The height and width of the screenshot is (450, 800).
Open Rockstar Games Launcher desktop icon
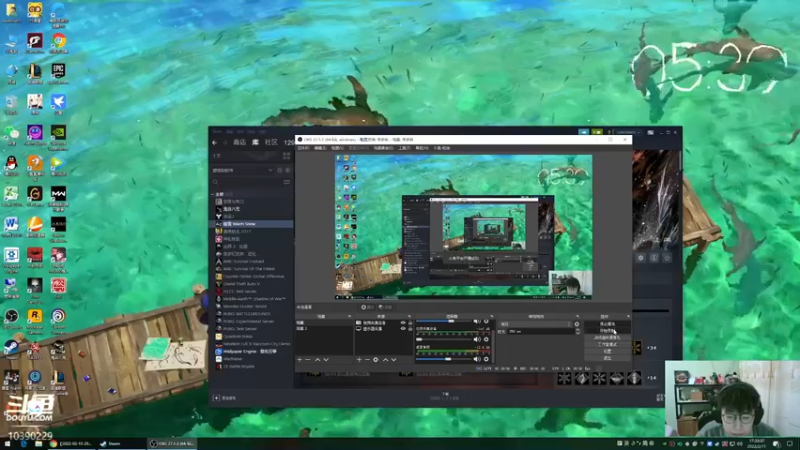tap(35, 319)
